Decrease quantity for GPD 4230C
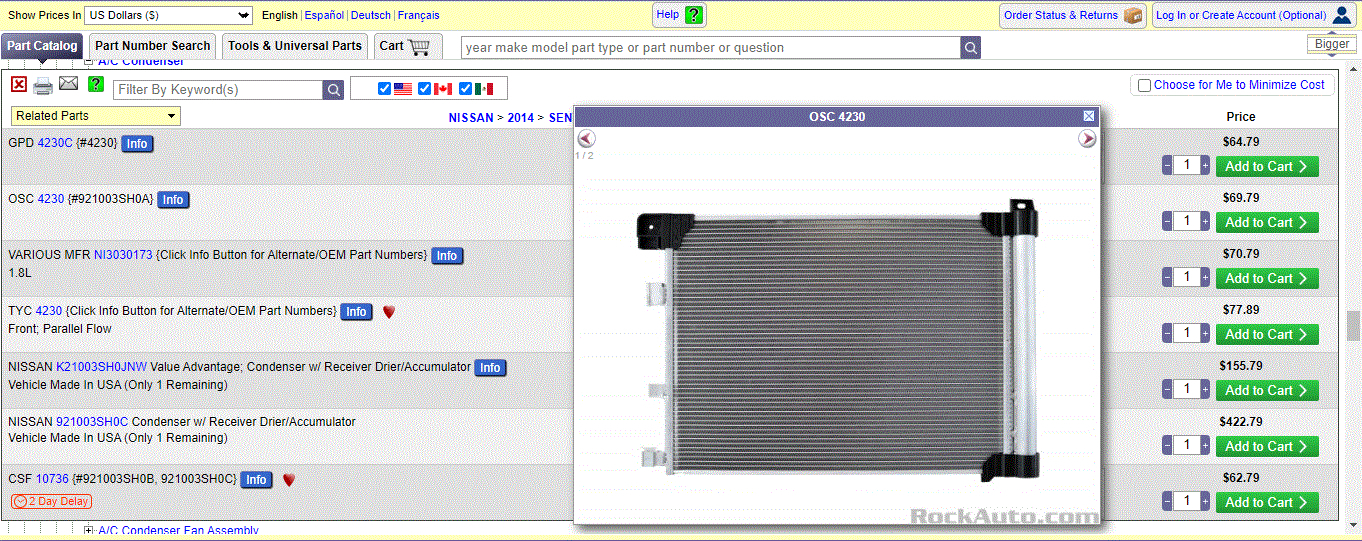The height and width of the screenshot is (541, 1362). coord(1167,166)
